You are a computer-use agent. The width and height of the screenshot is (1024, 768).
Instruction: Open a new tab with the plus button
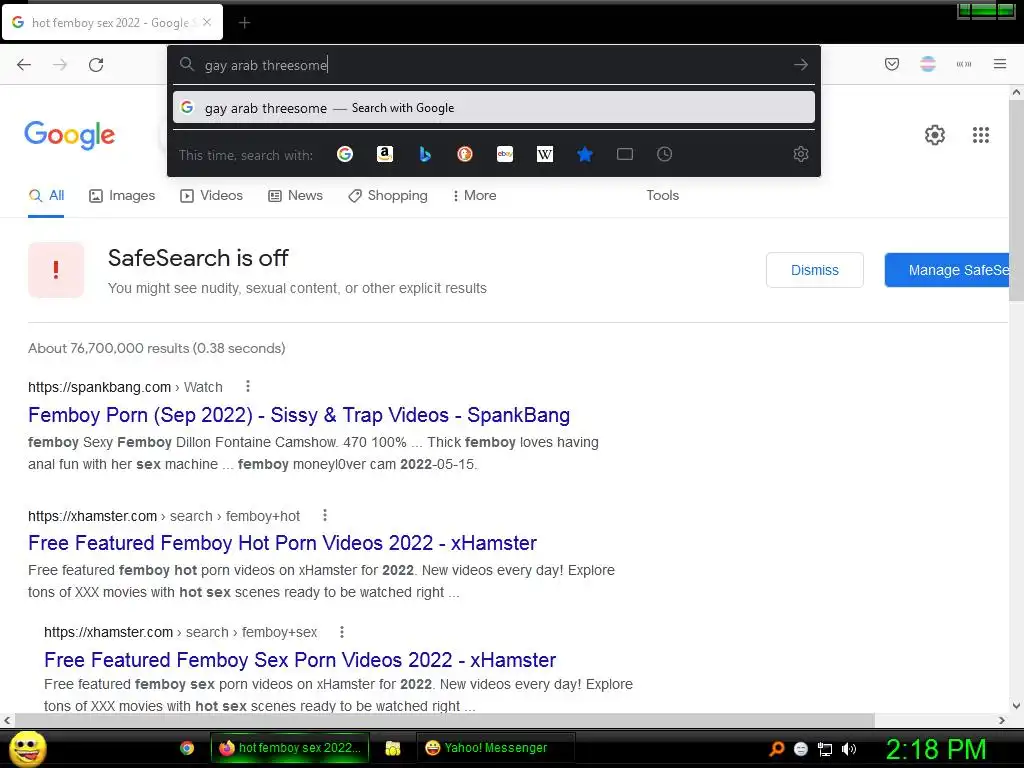(244, 23)
